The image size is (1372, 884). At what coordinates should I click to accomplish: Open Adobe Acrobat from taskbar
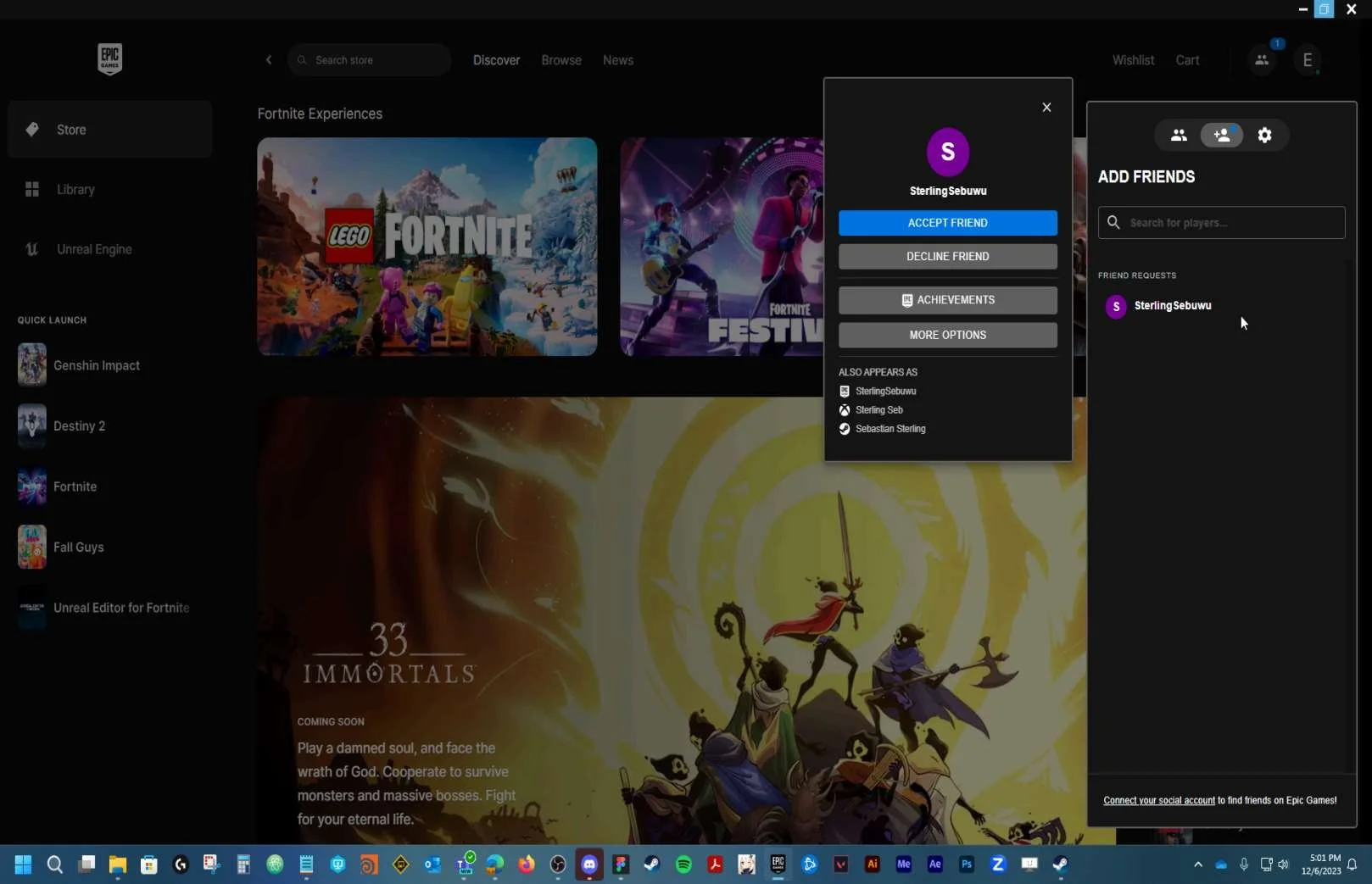click(x=715, y=865)
